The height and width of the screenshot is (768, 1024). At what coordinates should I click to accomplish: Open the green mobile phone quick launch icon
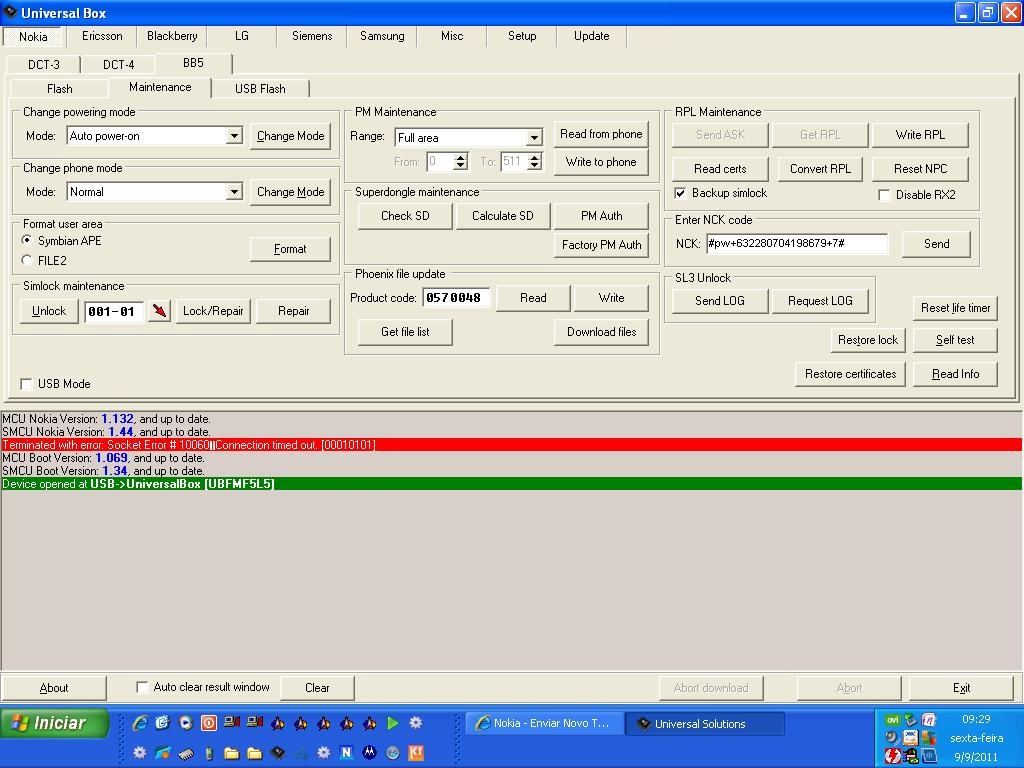pyautogui.click(x=209, y=753)
